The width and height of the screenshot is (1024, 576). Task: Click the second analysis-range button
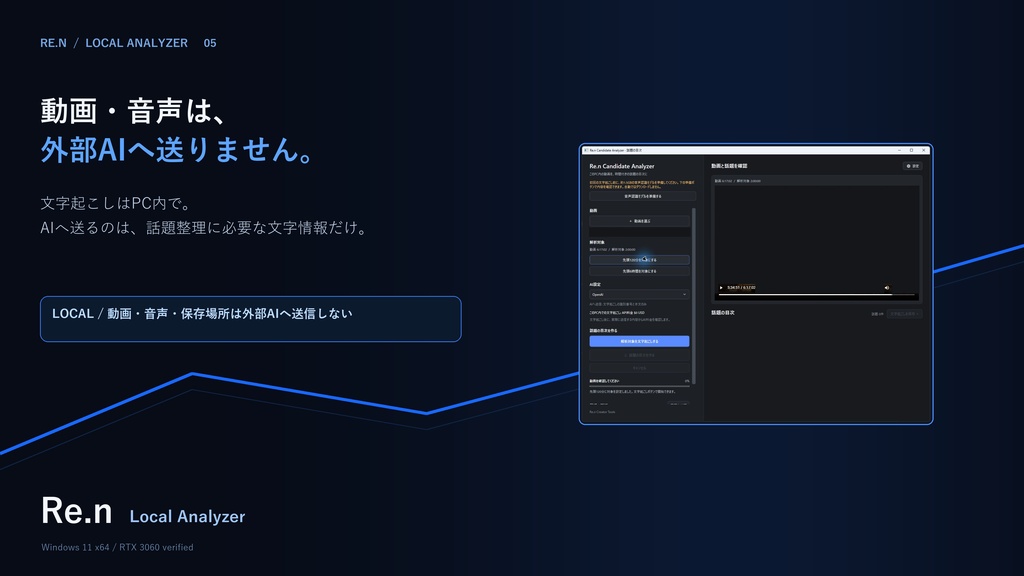[x=639, y=271]
